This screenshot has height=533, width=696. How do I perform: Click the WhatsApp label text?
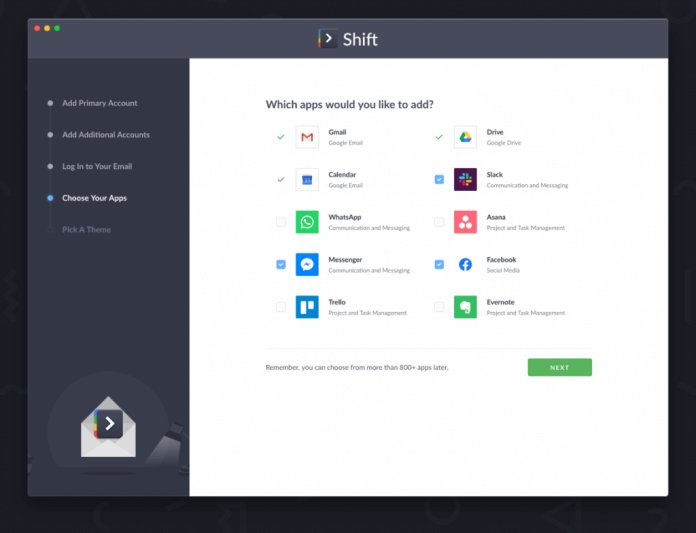(x=344, y=217)
